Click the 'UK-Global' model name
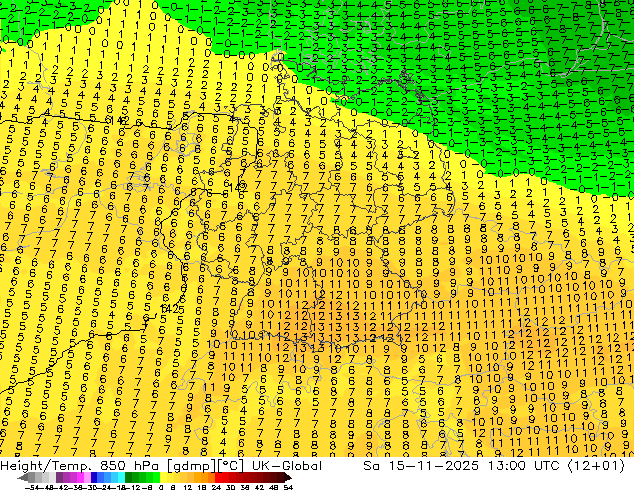 [287, 466]
